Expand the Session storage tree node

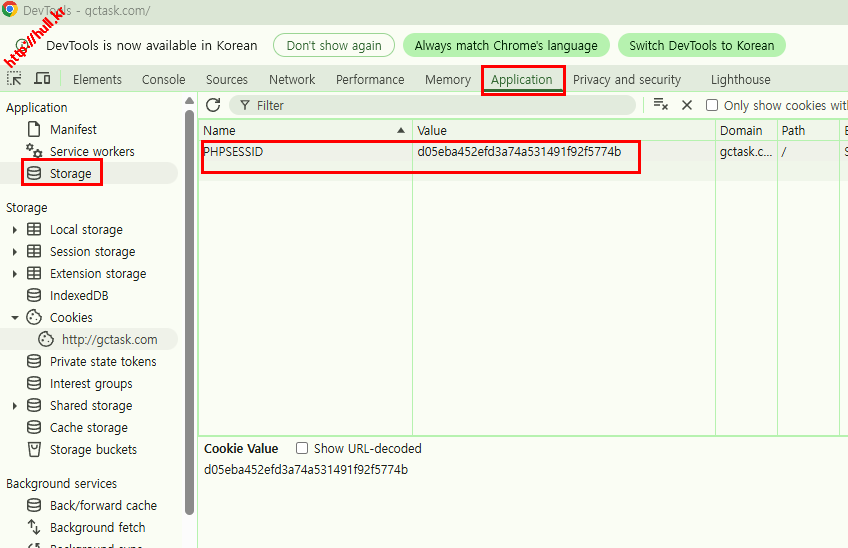14,252
